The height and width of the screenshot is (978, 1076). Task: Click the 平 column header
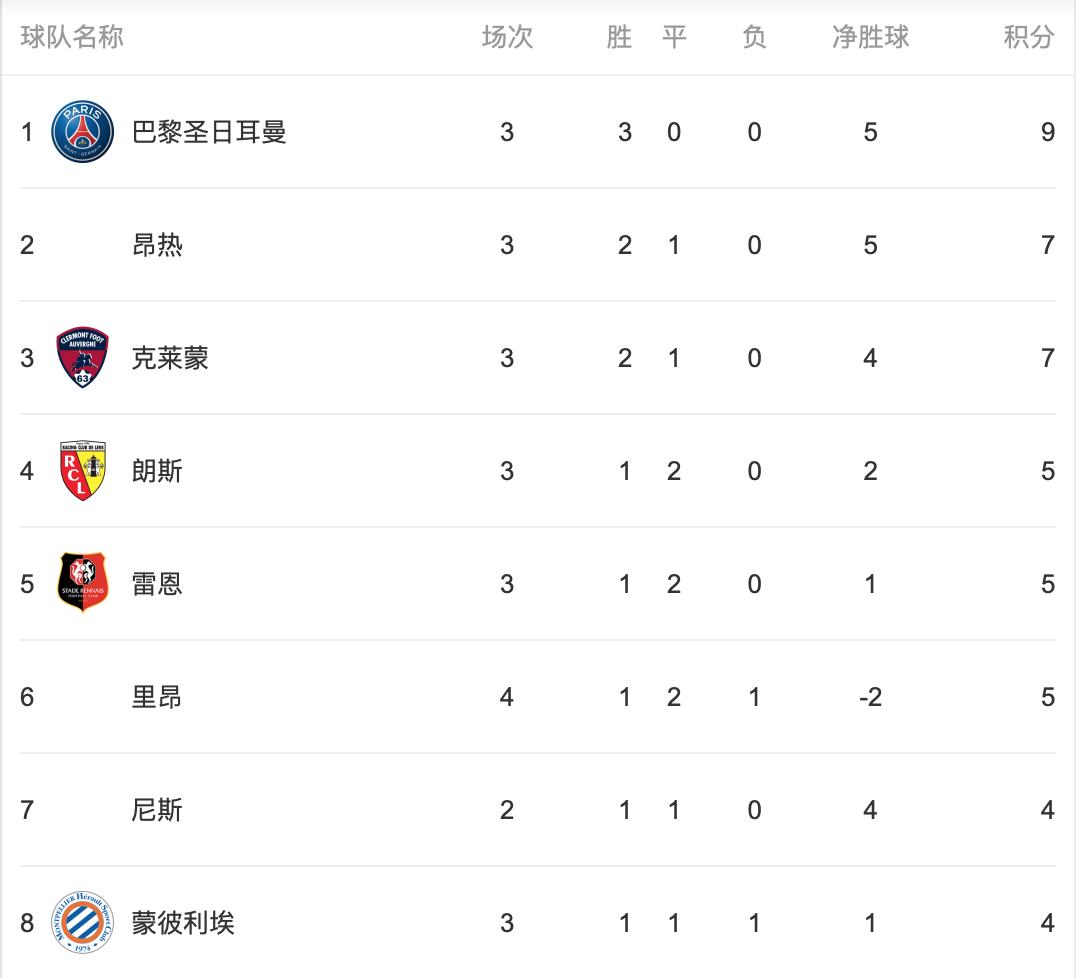(x=674, y=38)
